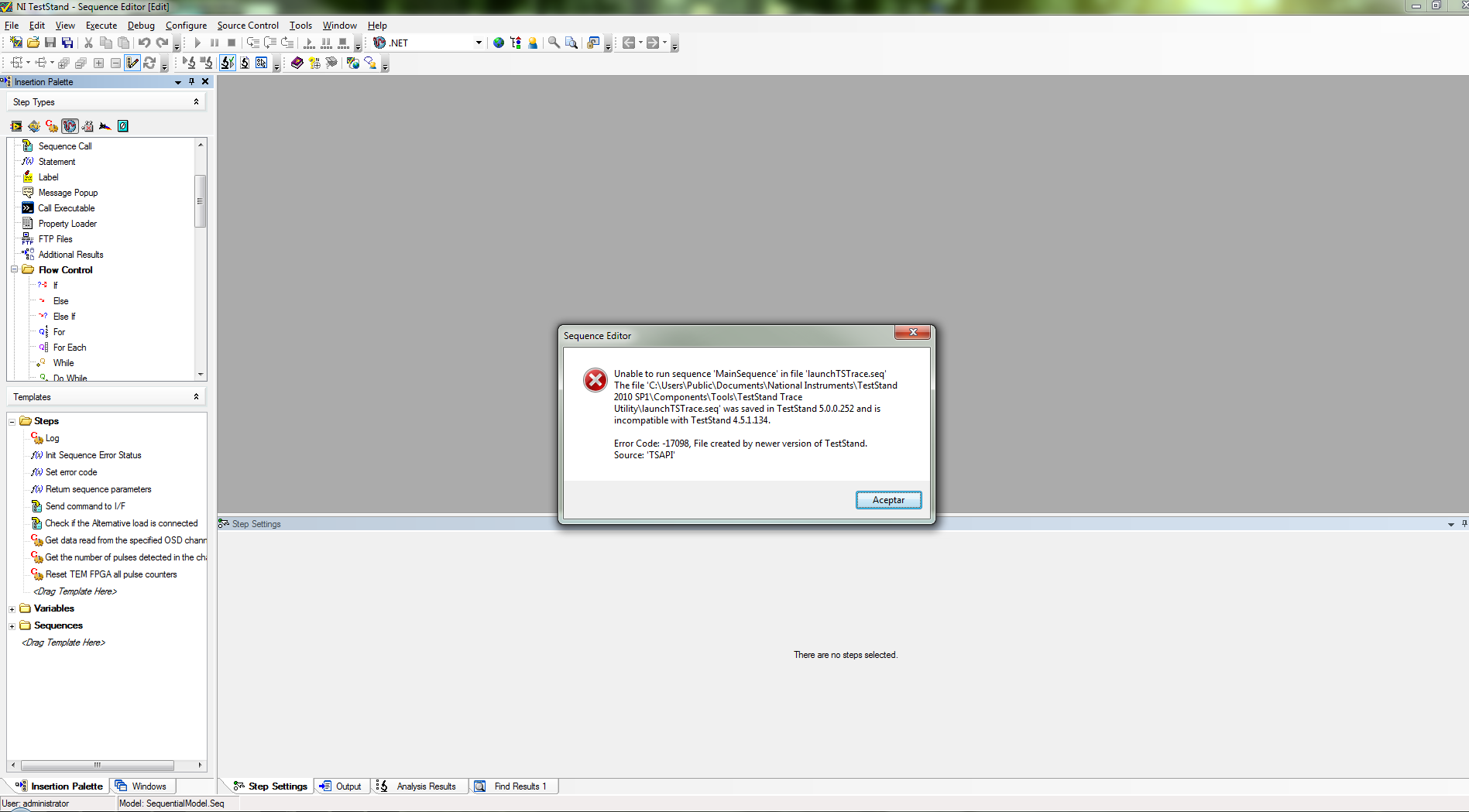Viewport: 1469px width, 812px height.
Task: Click the Open File folder icon
Action: tap(33, 43)
